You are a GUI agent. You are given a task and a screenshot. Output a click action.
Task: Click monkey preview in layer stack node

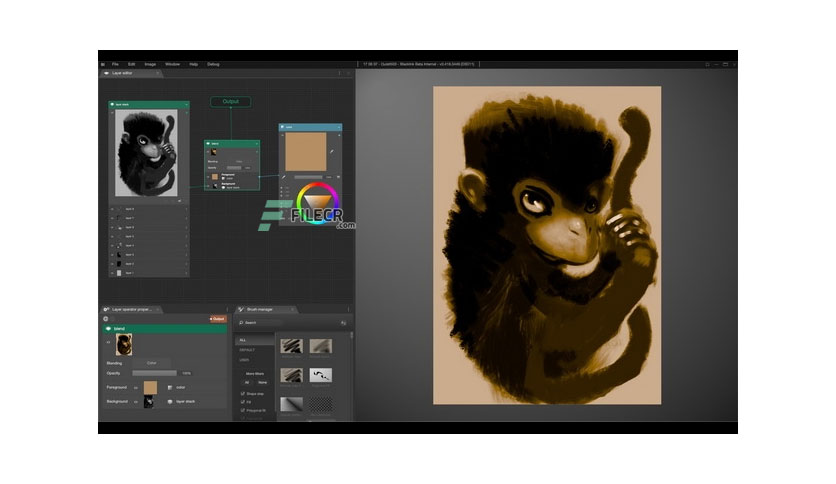click(x=147, y=153)
